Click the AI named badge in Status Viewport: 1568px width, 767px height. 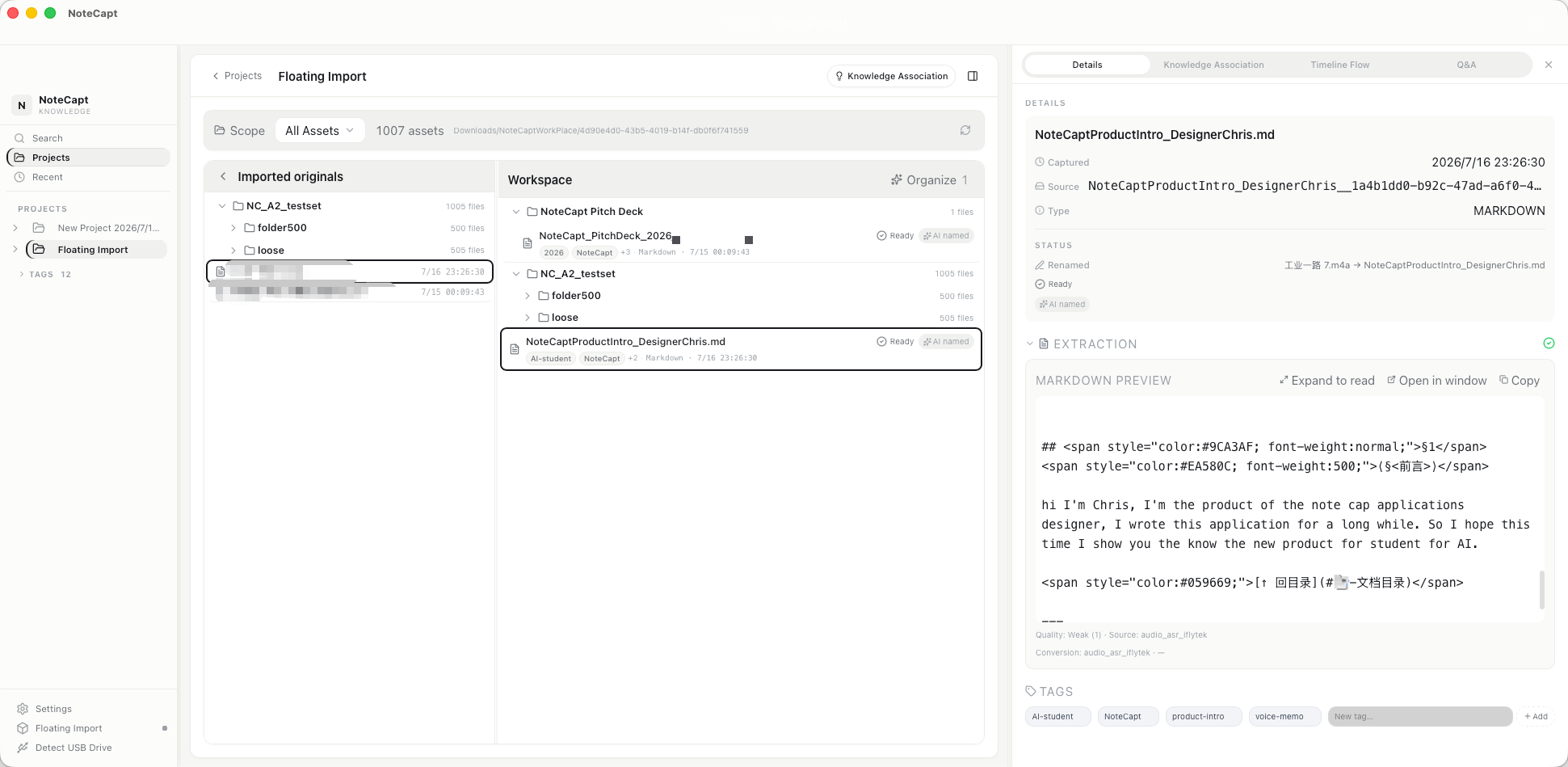click(x=1062, y=305)
